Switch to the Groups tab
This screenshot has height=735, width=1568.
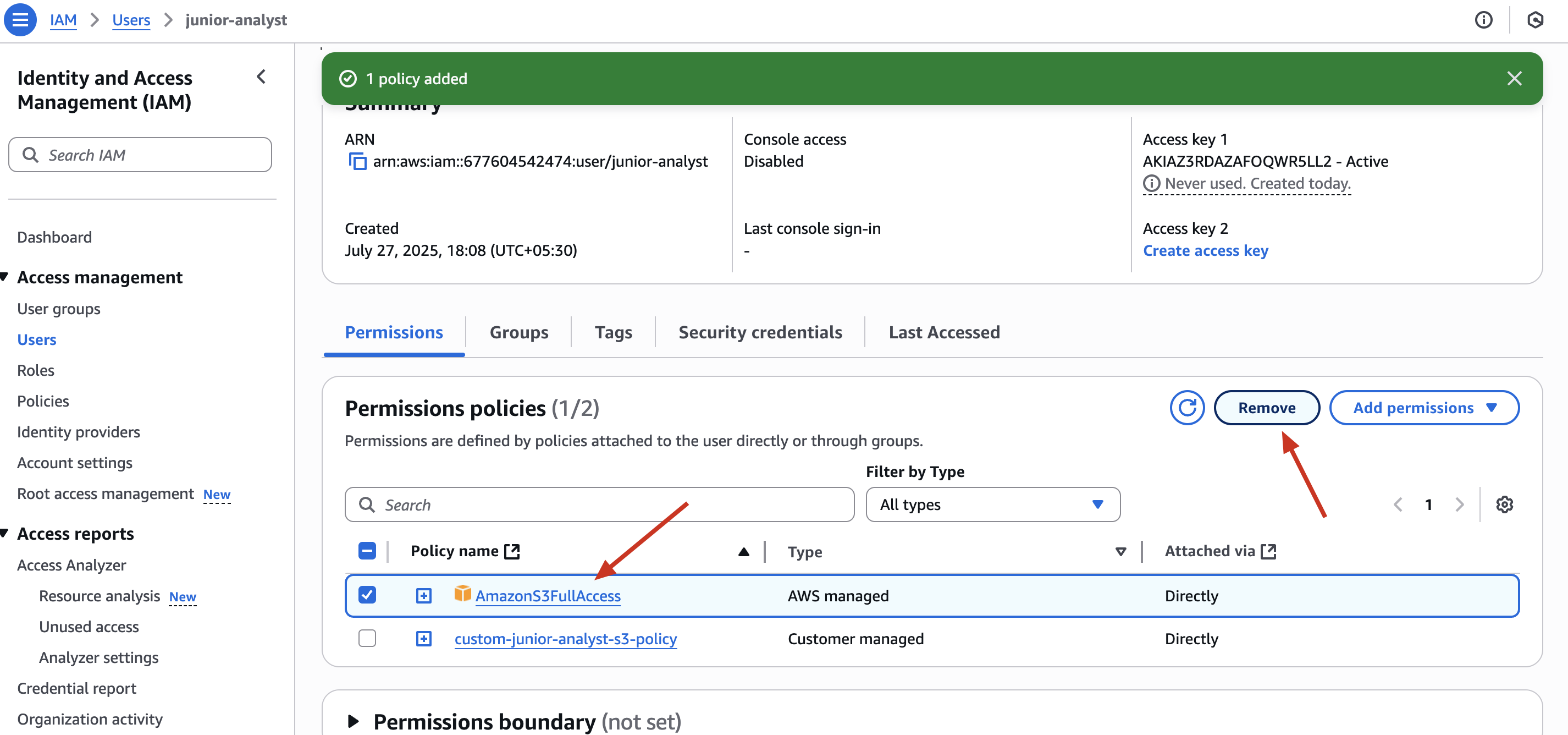(518, 332)
